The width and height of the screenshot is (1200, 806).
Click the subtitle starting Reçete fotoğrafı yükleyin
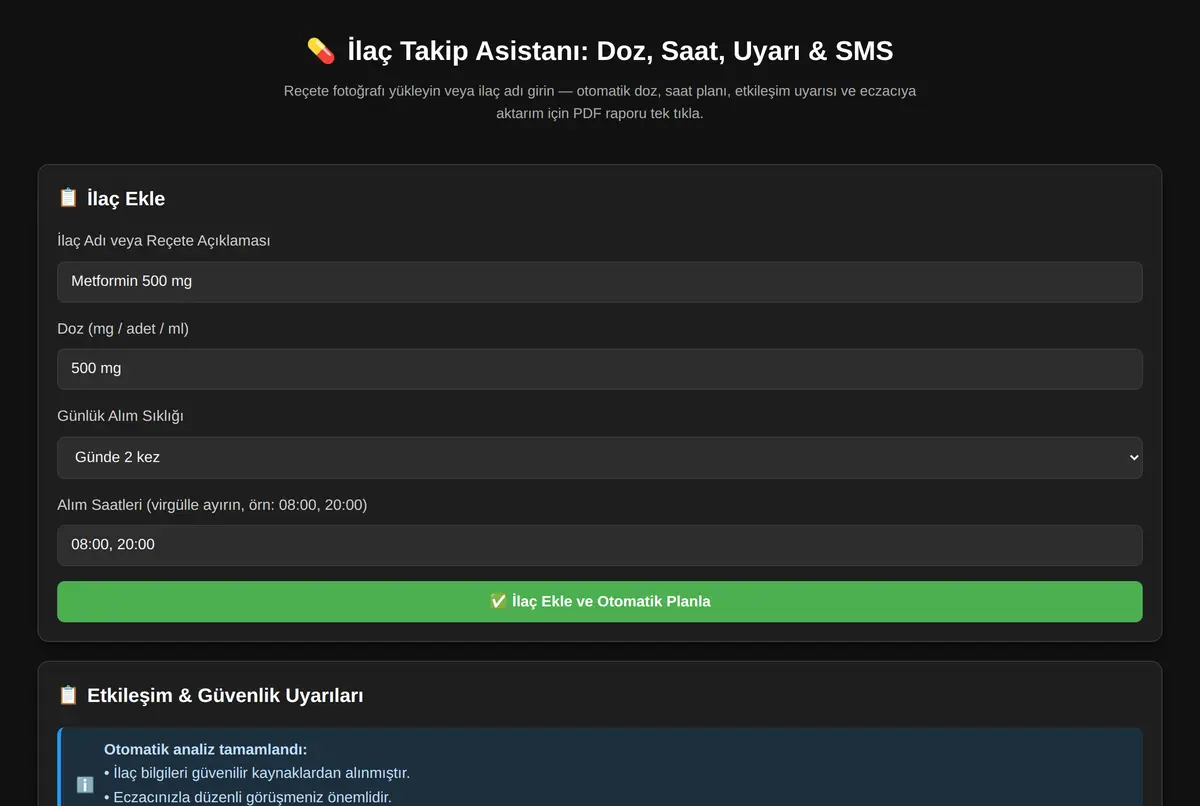[x=600, y=102]
